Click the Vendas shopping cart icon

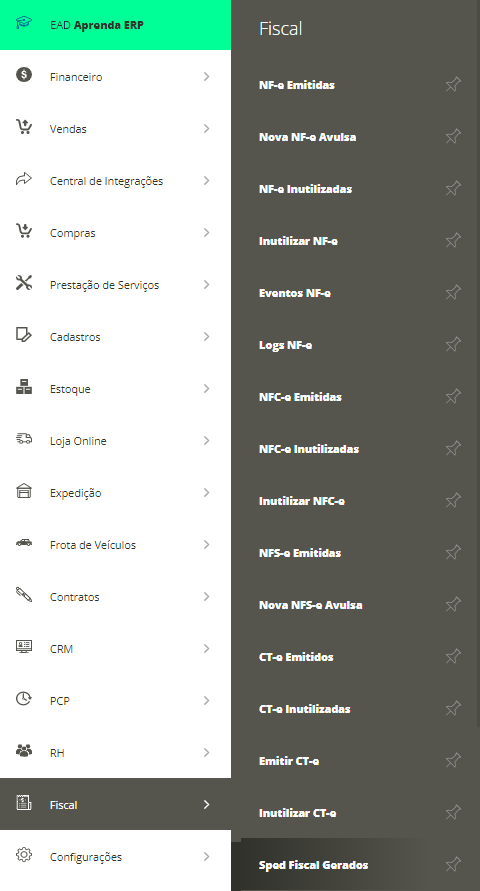coord(24,127)
